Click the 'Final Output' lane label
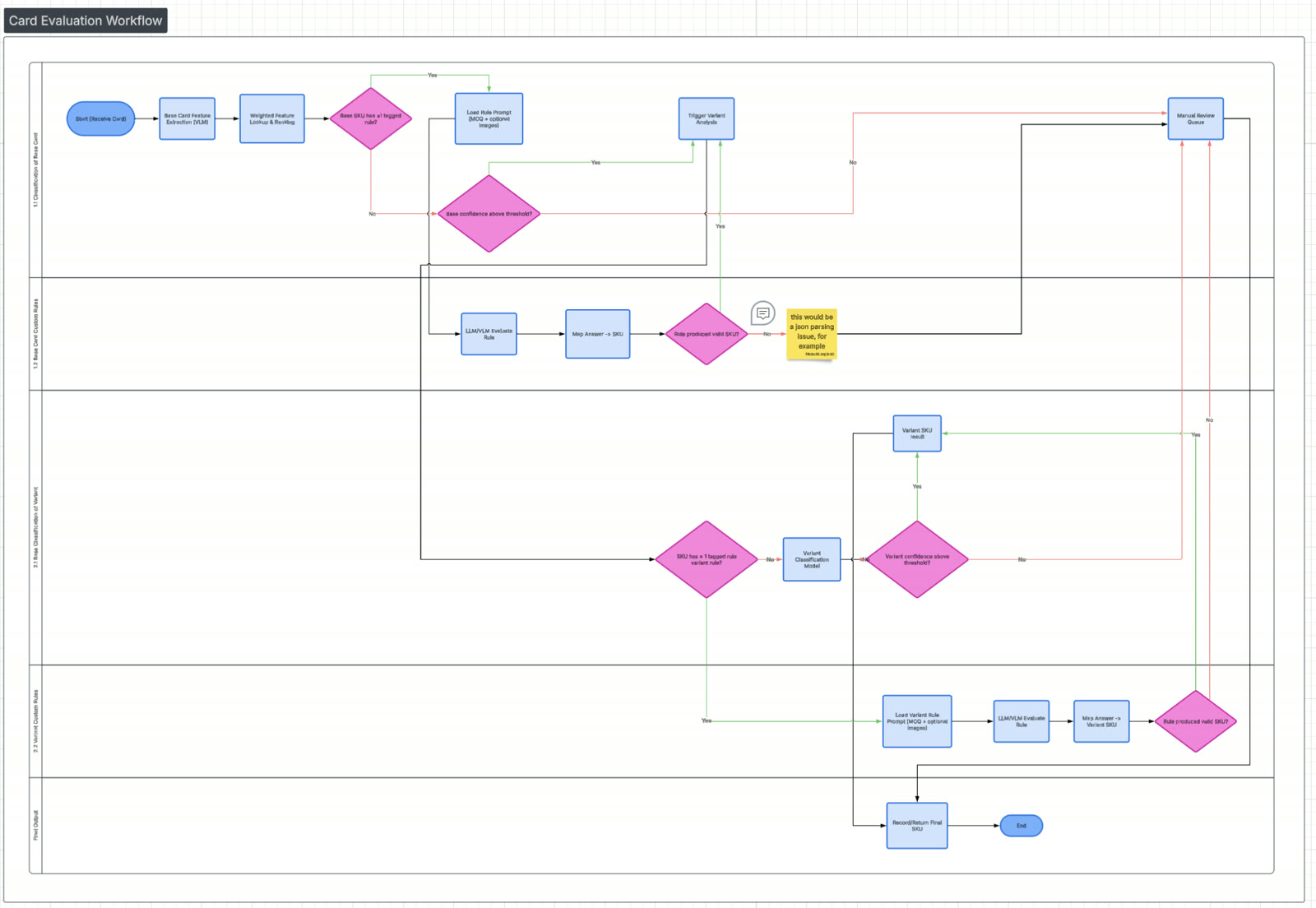1316x908 pixels. (35, 825)
